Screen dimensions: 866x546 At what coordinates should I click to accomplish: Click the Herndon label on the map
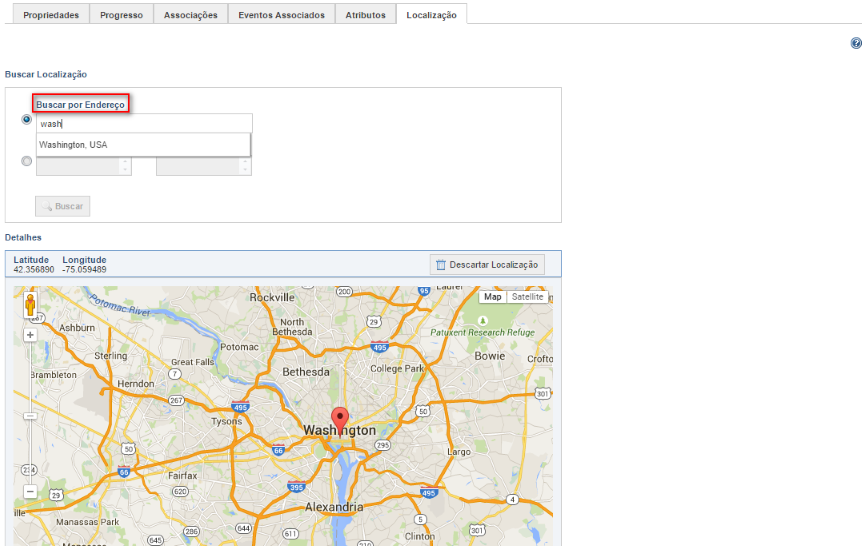click(136, 383)
